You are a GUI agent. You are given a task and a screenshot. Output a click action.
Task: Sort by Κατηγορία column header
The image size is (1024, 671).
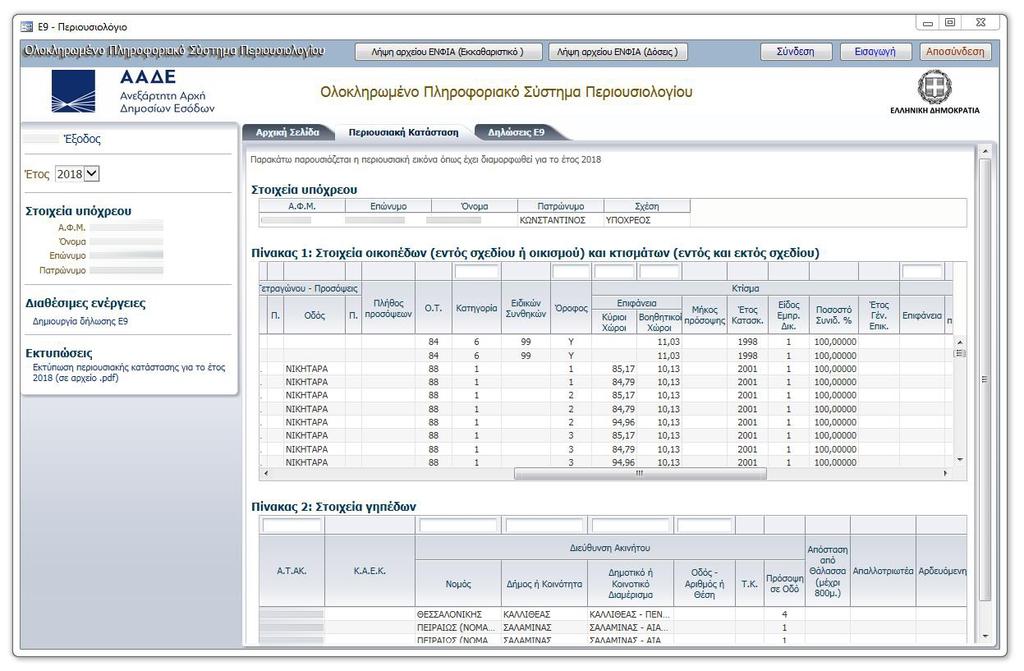(x=476, y=308)
